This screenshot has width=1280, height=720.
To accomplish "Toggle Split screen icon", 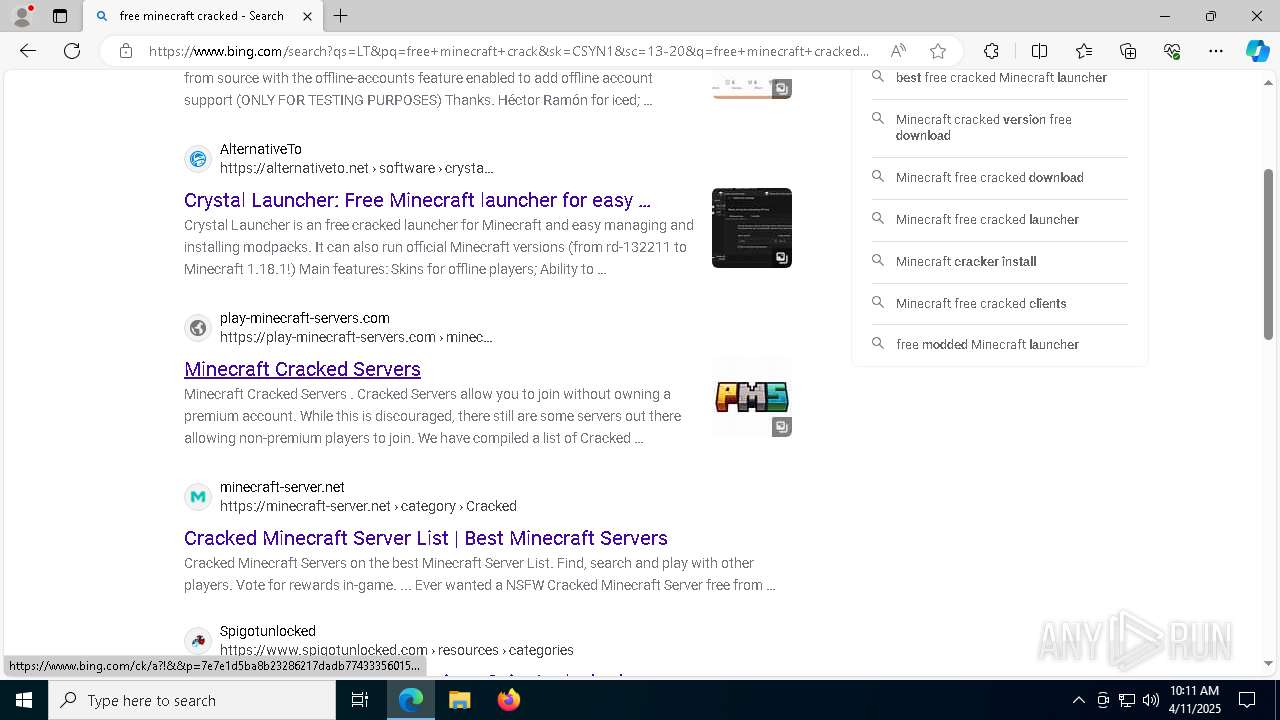I will (x=1039, y=51).
